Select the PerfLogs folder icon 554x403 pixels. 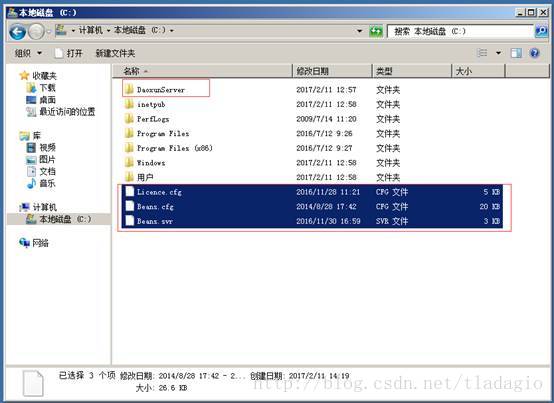[x=129, y=118]
